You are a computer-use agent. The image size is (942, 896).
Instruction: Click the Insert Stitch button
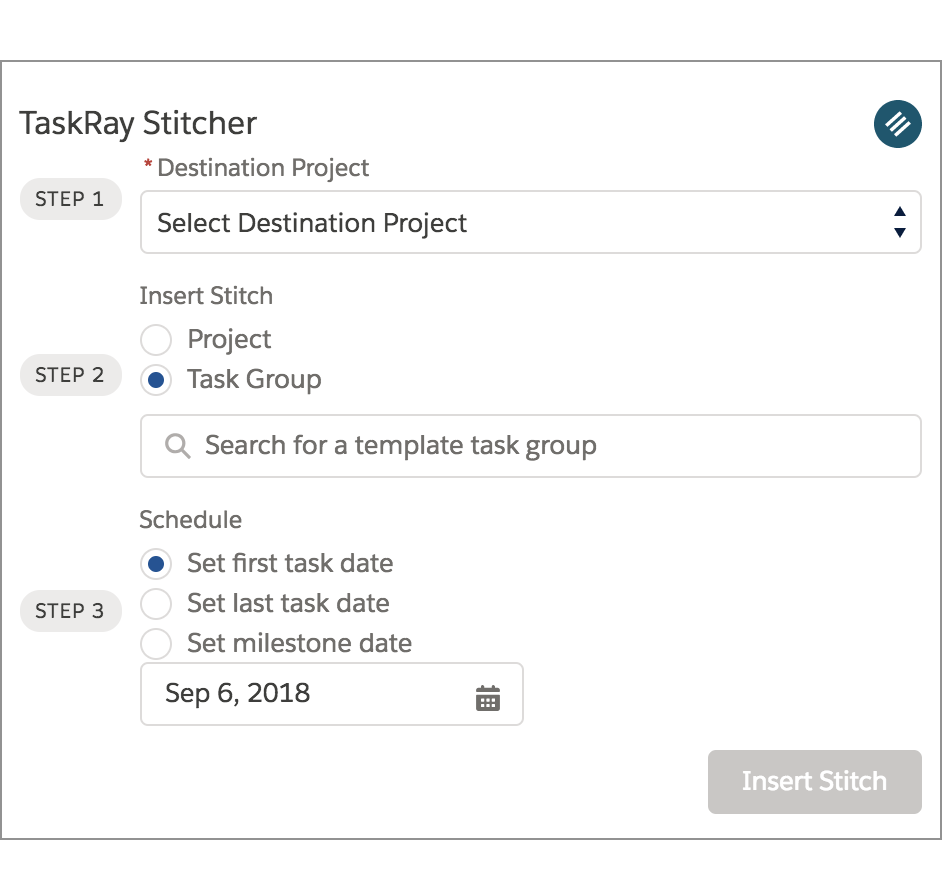click(814, 781)
